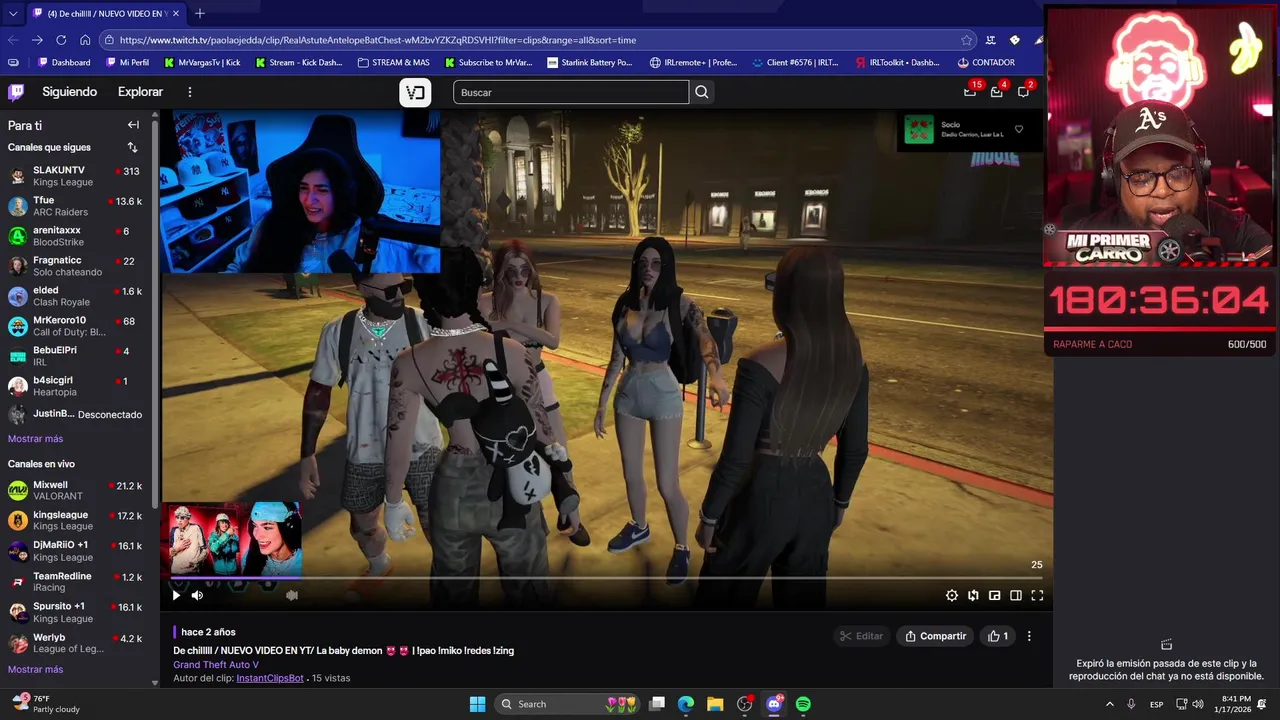Sort followed channels list
Image resolution: width=1280 pixels, height=720 pixels.
coord(132,147)
